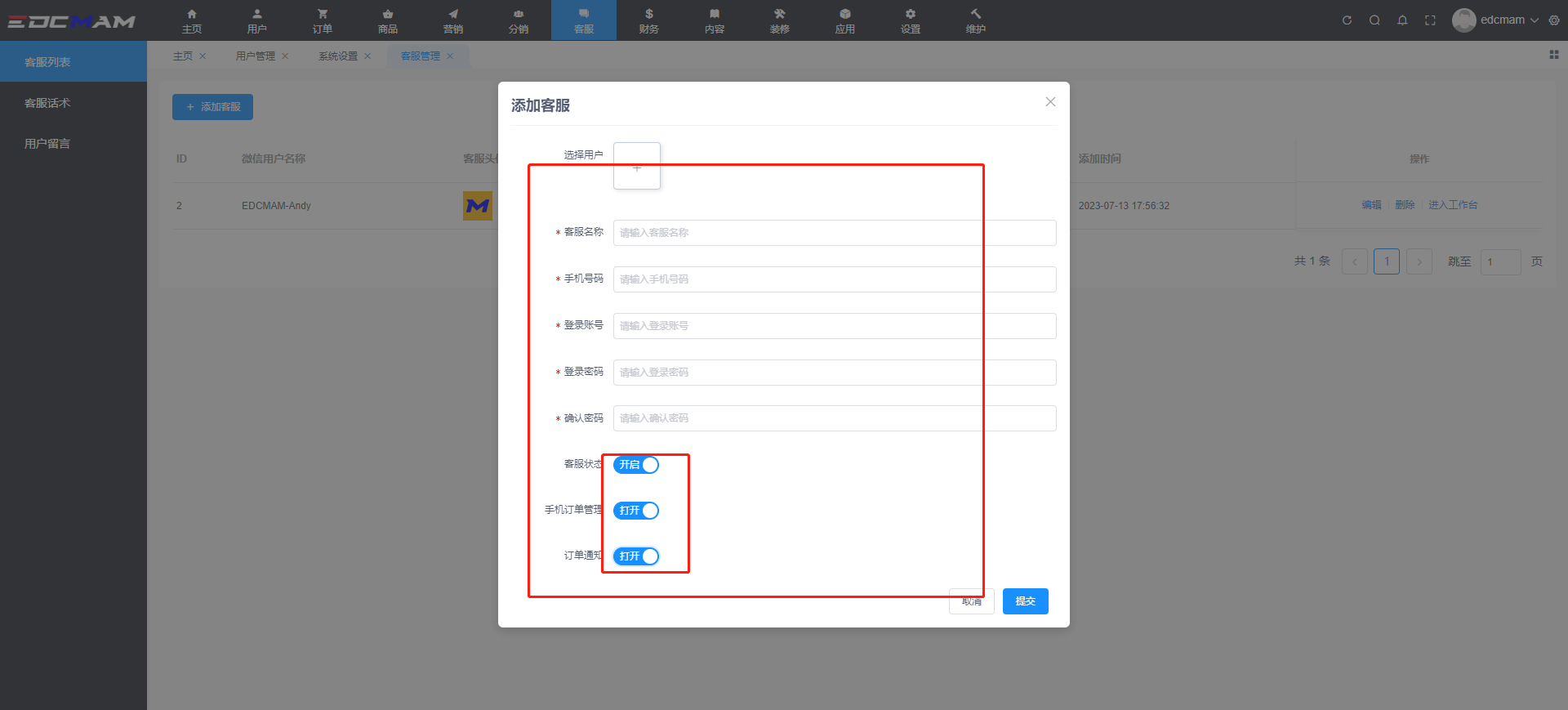Open the 财务 dollar sign menu
The width and height of the screenshot is (1568, 710).
point(649,20)
